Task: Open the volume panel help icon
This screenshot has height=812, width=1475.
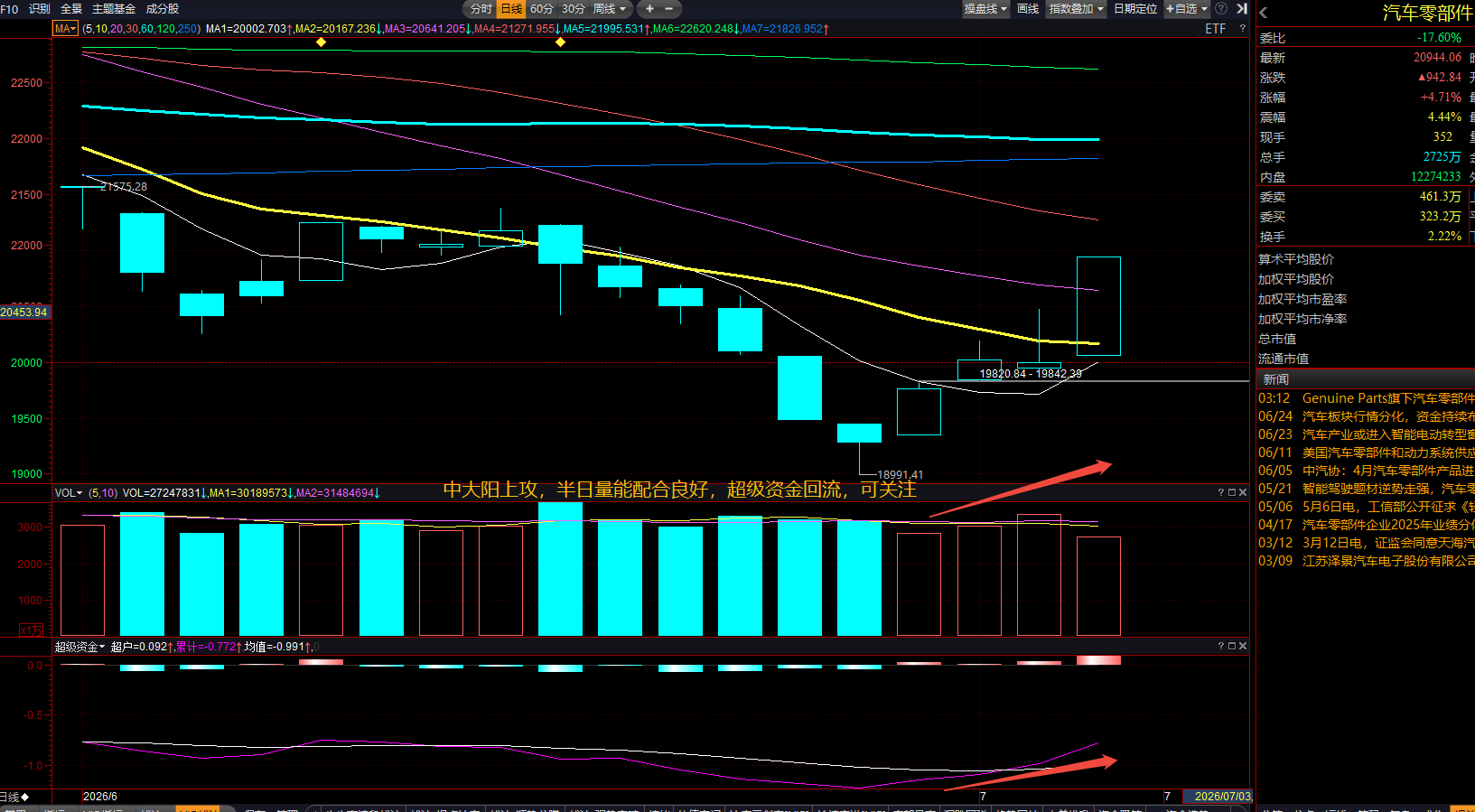Action: click(1220, 493)
